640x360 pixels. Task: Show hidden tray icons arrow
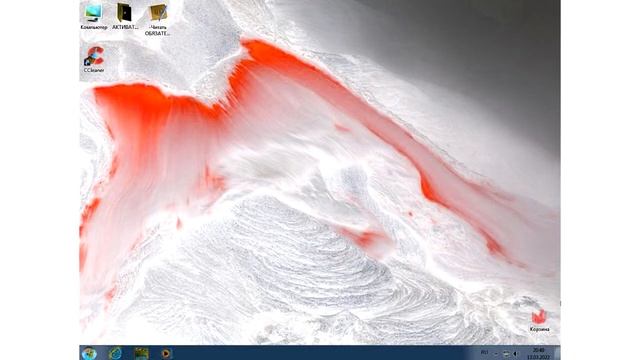496,353
